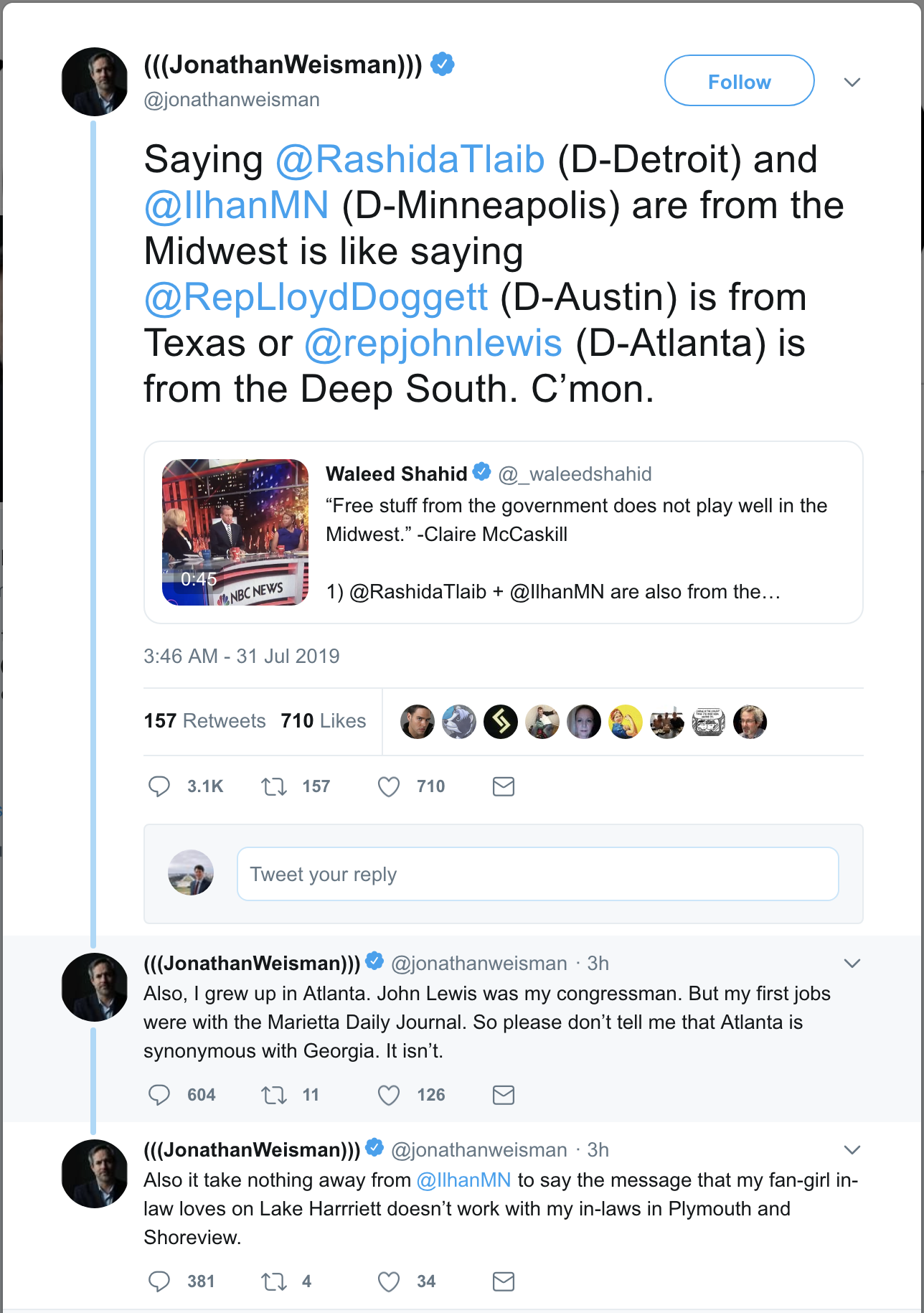Toggle the like heart on the Atlanta reply

click(388, 1095)
